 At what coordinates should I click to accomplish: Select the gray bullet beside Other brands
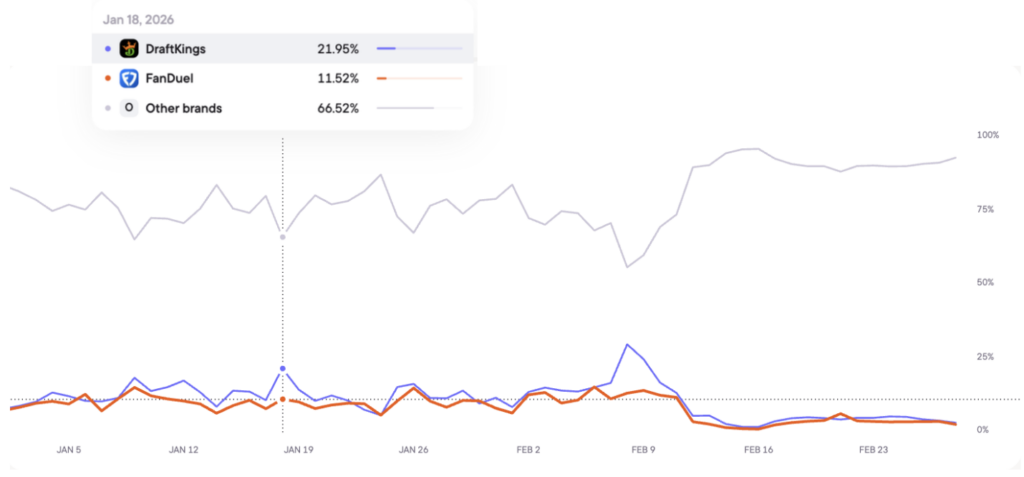click(x=108, y=108)
